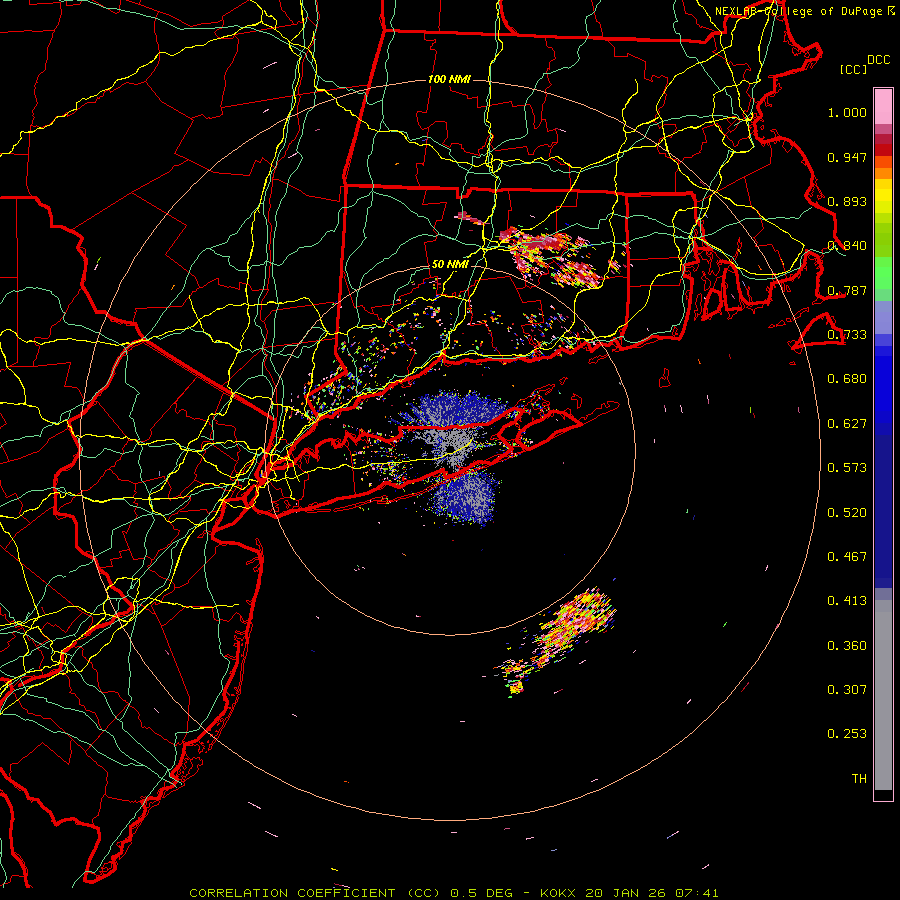Click the [CC] legend unit label
The image size is (900, 900).
(854, 69)
